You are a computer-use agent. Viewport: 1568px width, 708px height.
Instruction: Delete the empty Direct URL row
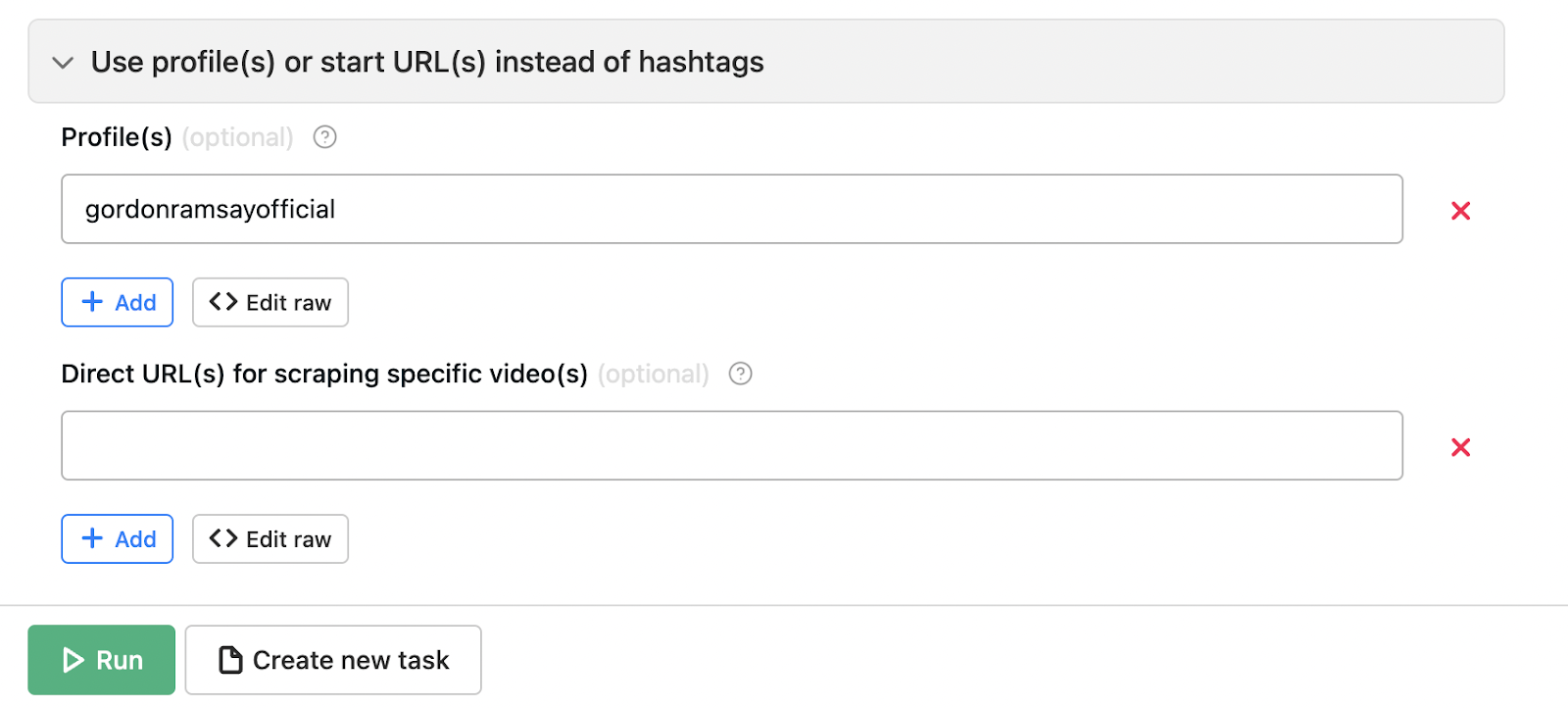click(x=1460, y=447)
